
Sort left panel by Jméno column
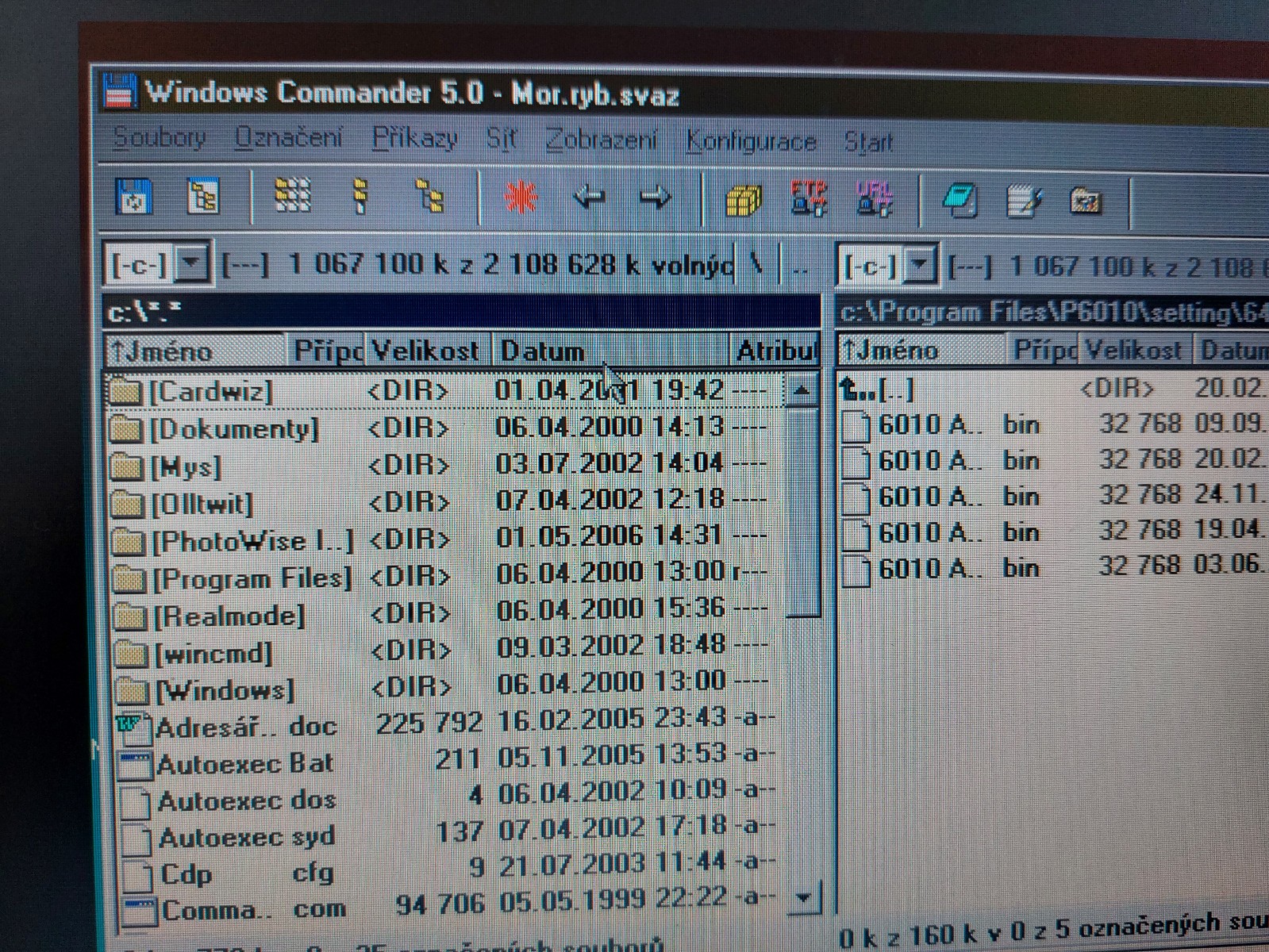coord(195,351)
